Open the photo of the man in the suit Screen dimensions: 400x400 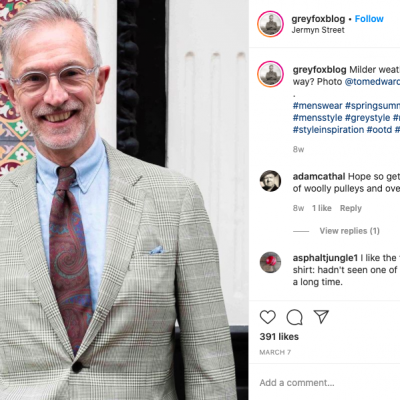click(124, 200)
